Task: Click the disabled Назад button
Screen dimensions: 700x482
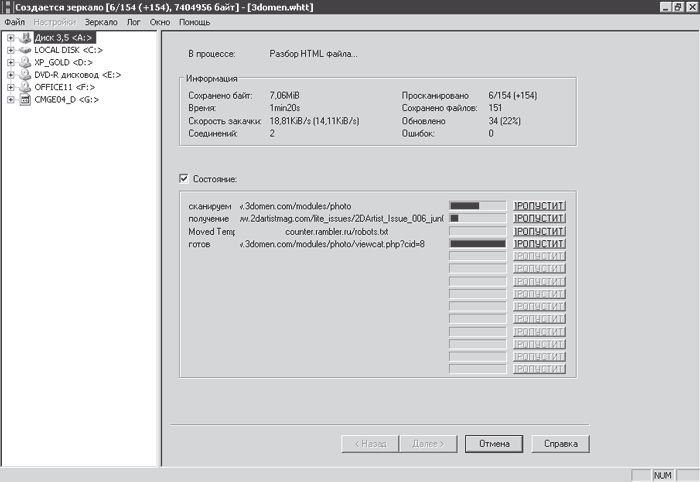Action: tap(370, 444)
